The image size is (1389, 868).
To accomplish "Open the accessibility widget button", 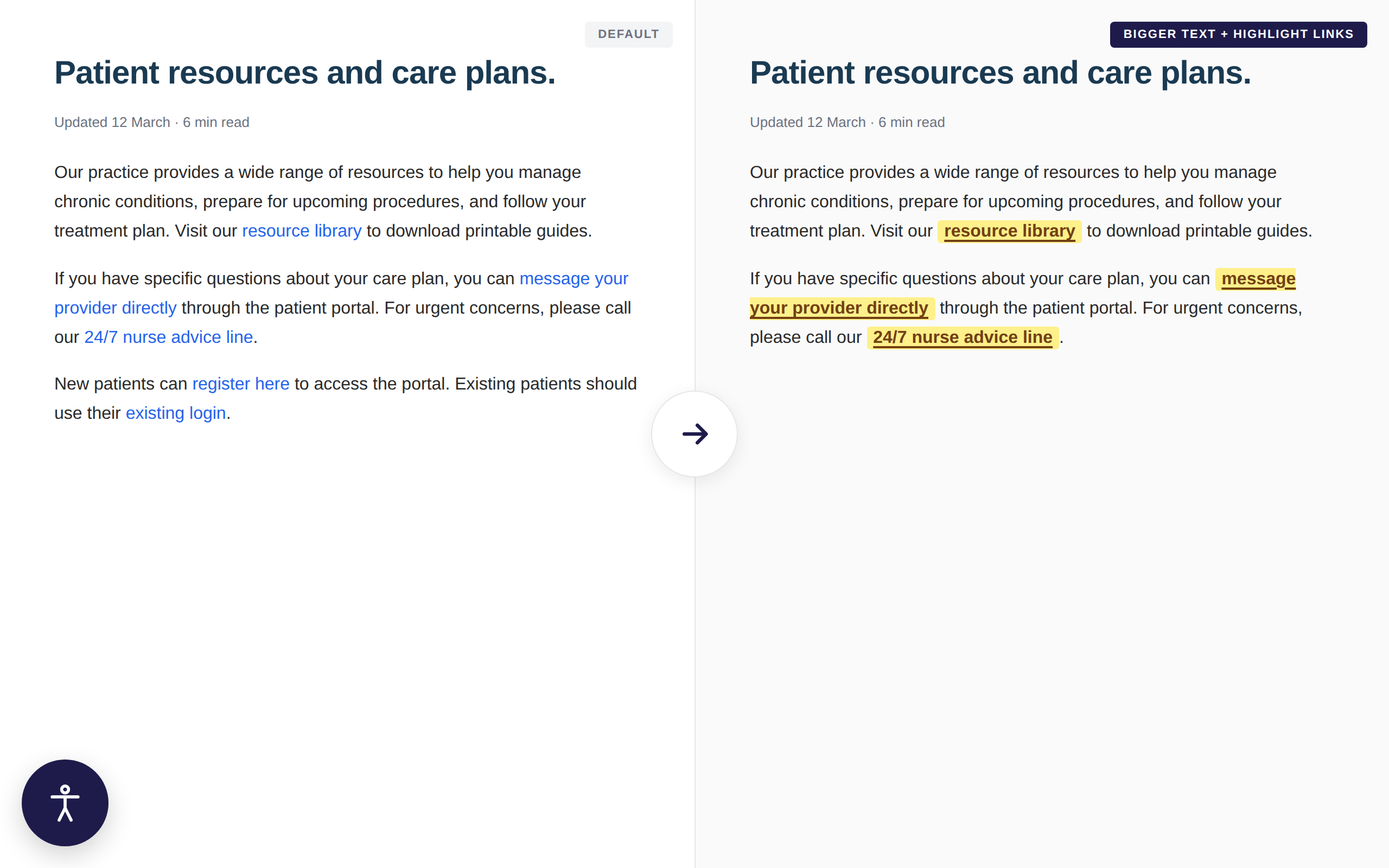I will point(65,802).
